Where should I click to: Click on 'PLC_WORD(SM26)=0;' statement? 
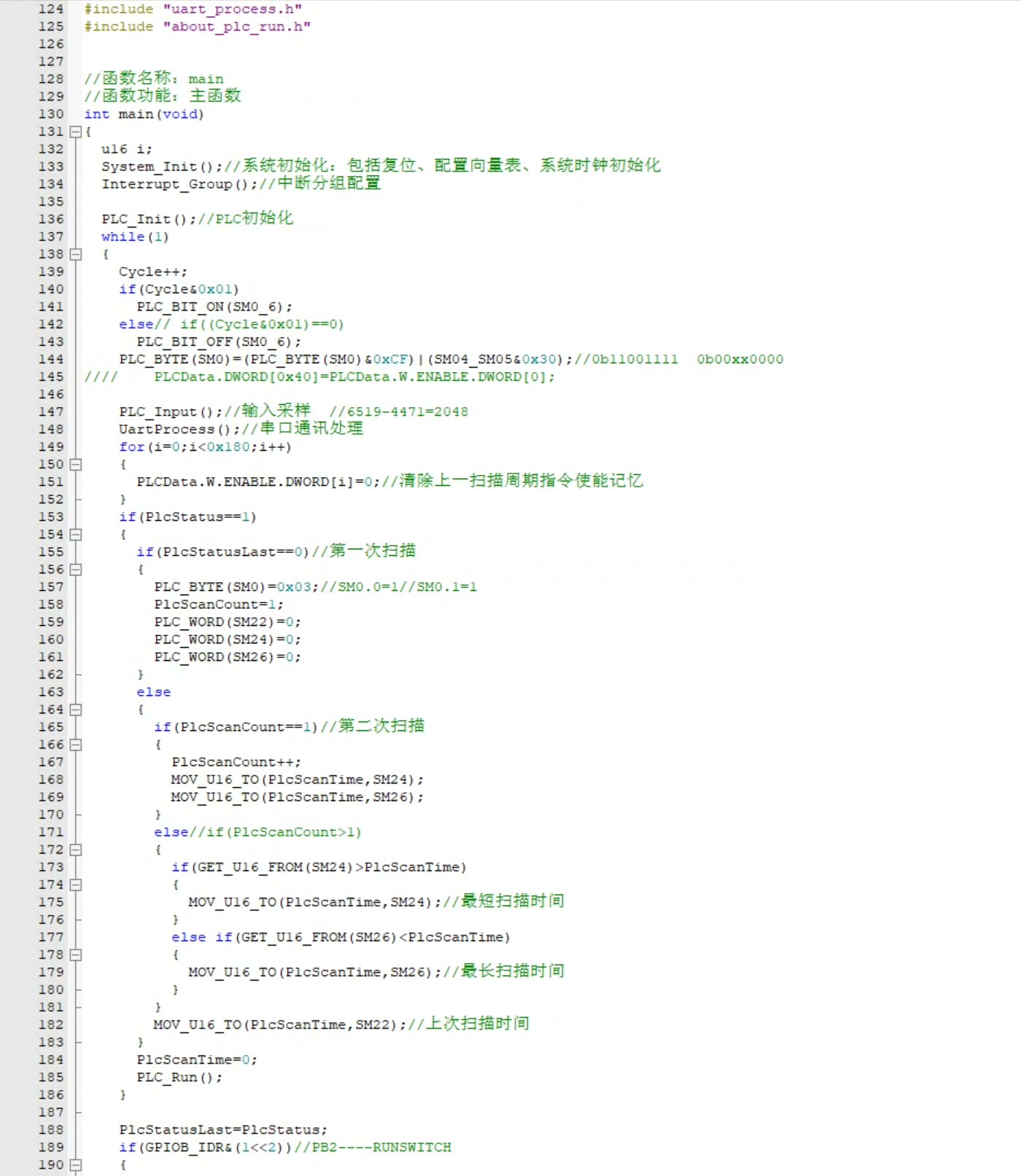tap(227, 657)
